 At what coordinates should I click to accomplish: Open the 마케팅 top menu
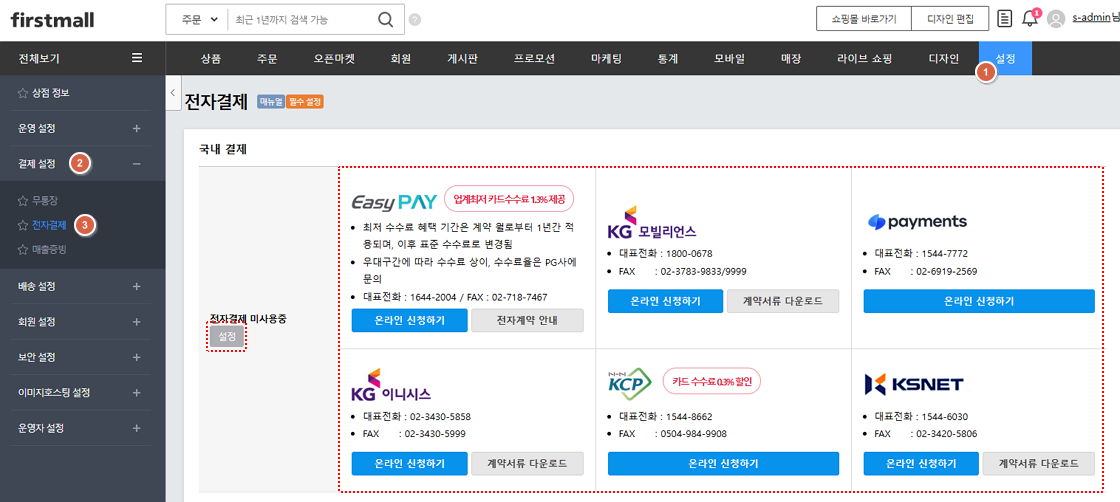pos(606,59)
